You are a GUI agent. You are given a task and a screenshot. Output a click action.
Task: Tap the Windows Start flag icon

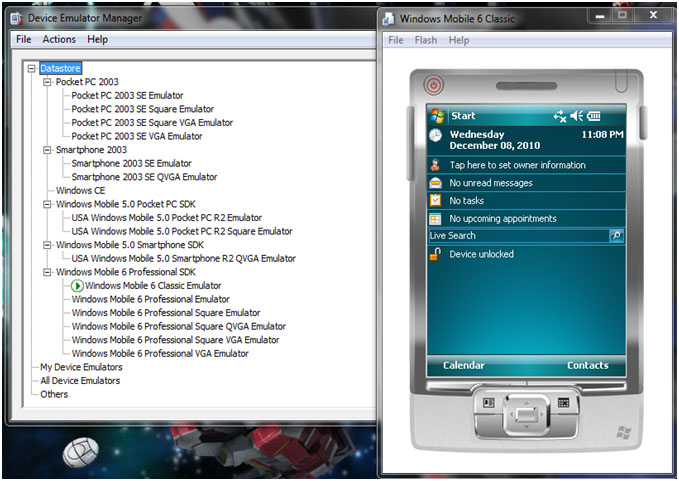(437, 116)
